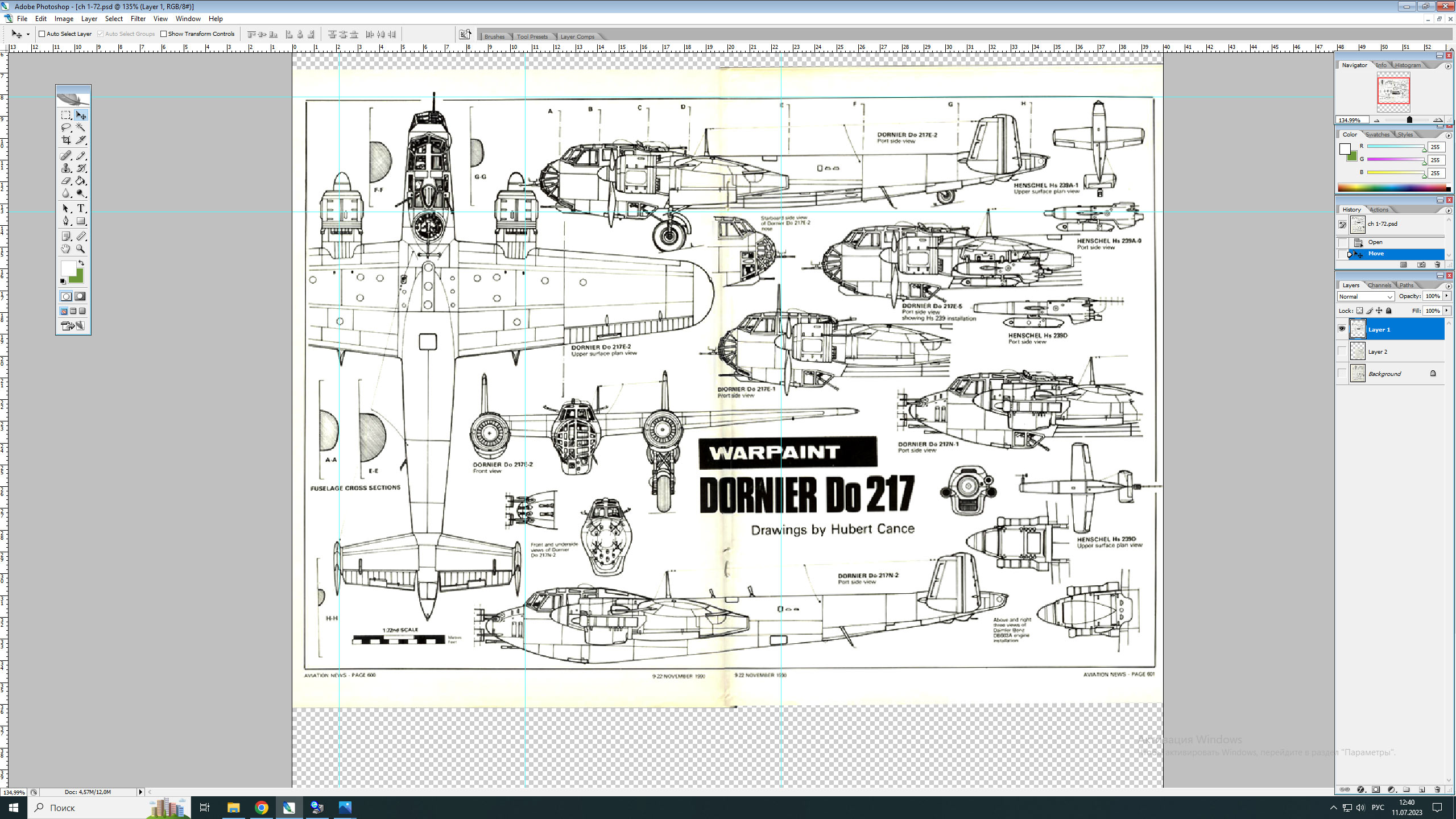Enable the Auto Select Layer checkbox

42,34
